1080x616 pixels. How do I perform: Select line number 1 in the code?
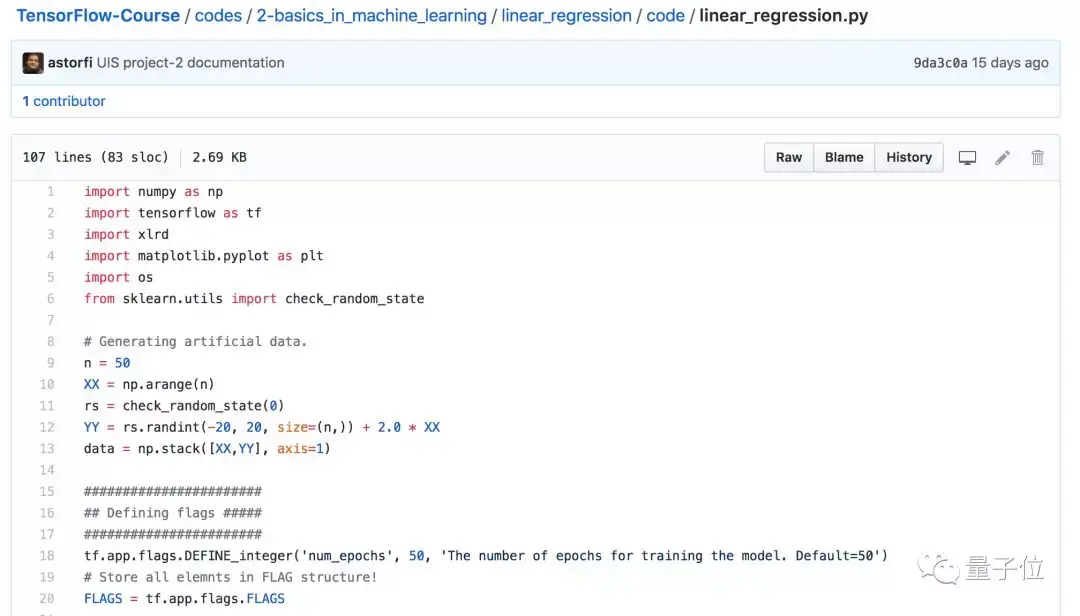(x=50, y=191)
